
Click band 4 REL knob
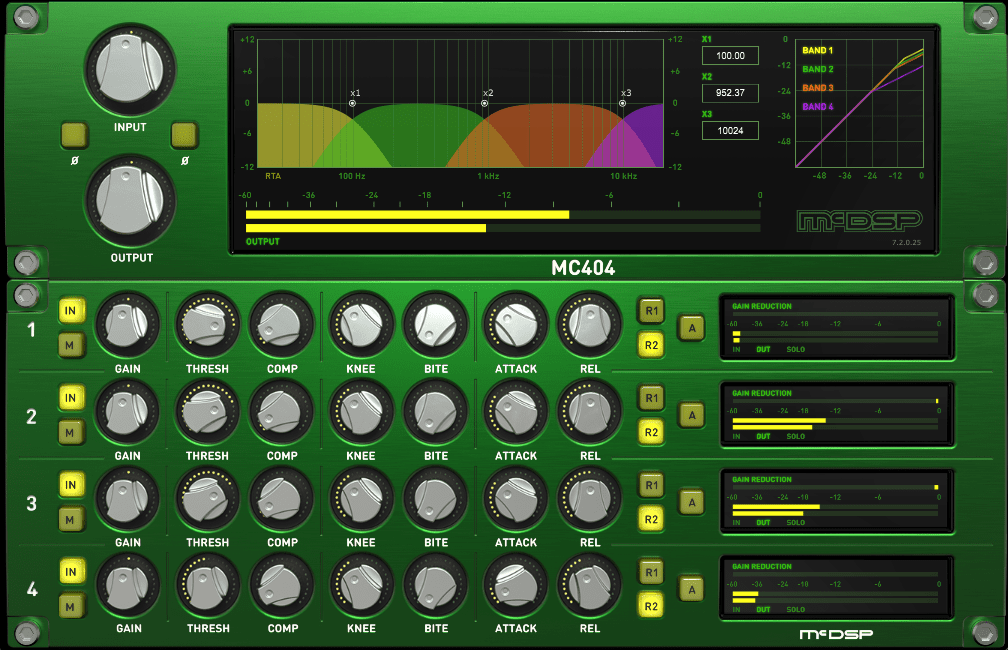(x=590, y=586)
